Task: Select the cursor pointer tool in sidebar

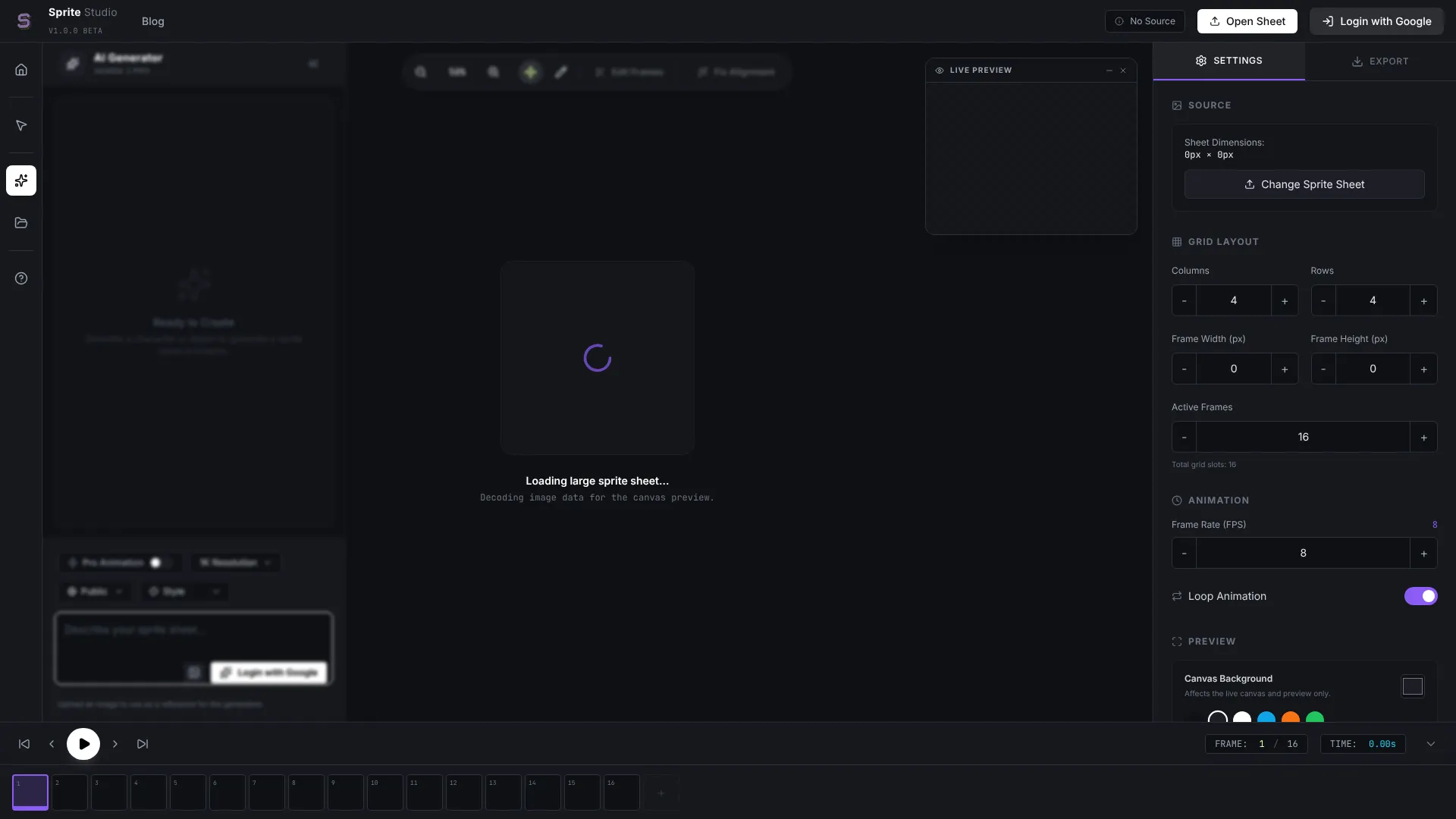Action: tap(21, 126)
